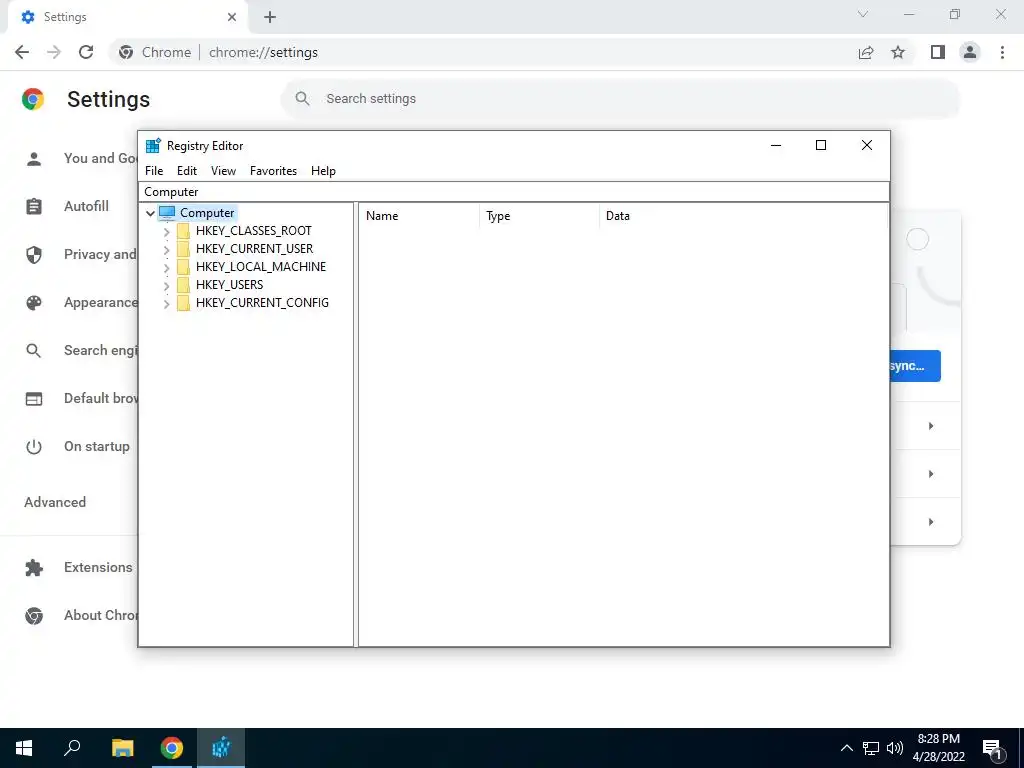Open Privacy shield icon in Chrome Settings

click(x=34, y=255)
